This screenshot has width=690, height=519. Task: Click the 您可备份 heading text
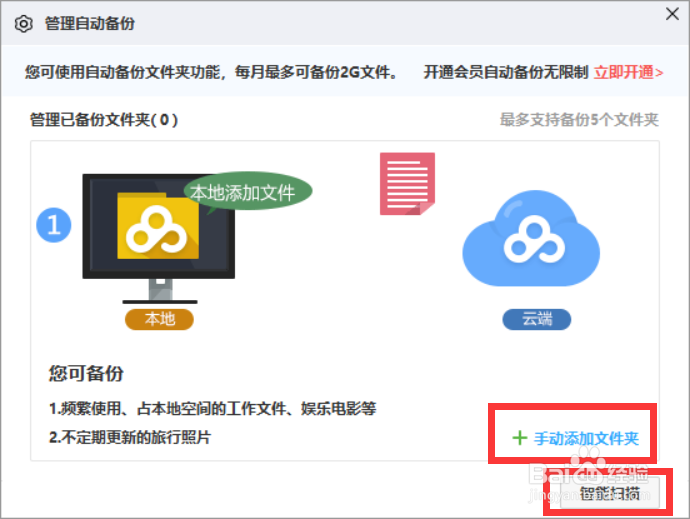coord(86,373)
